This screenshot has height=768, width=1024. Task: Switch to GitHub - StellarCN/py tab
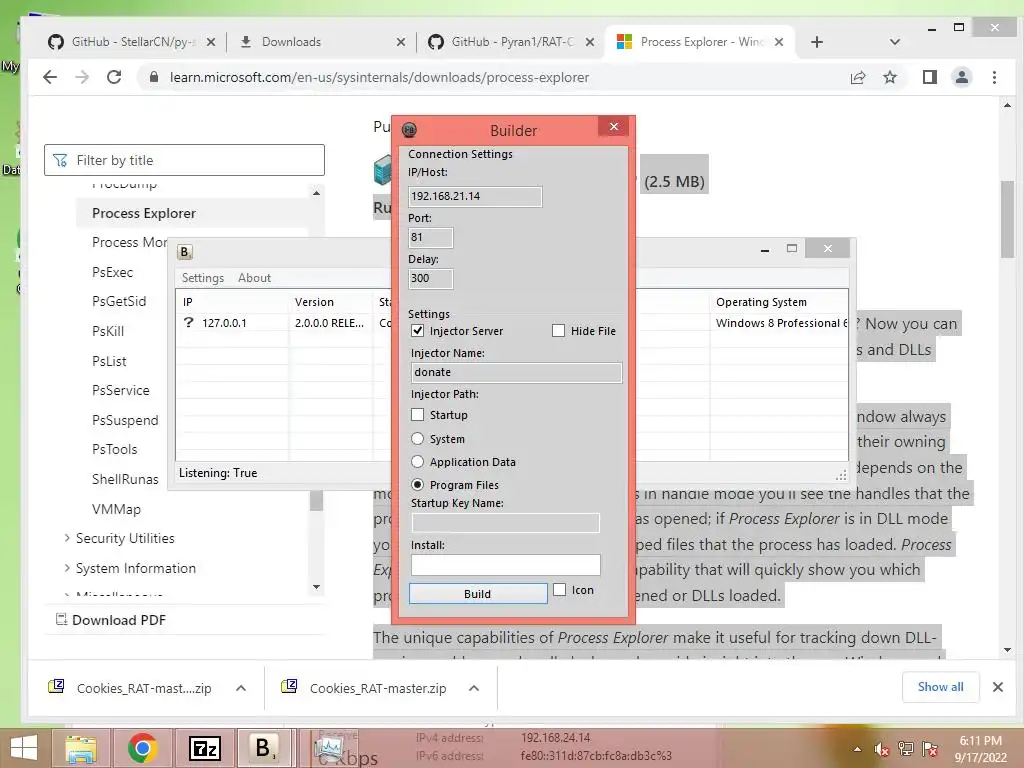131,42
